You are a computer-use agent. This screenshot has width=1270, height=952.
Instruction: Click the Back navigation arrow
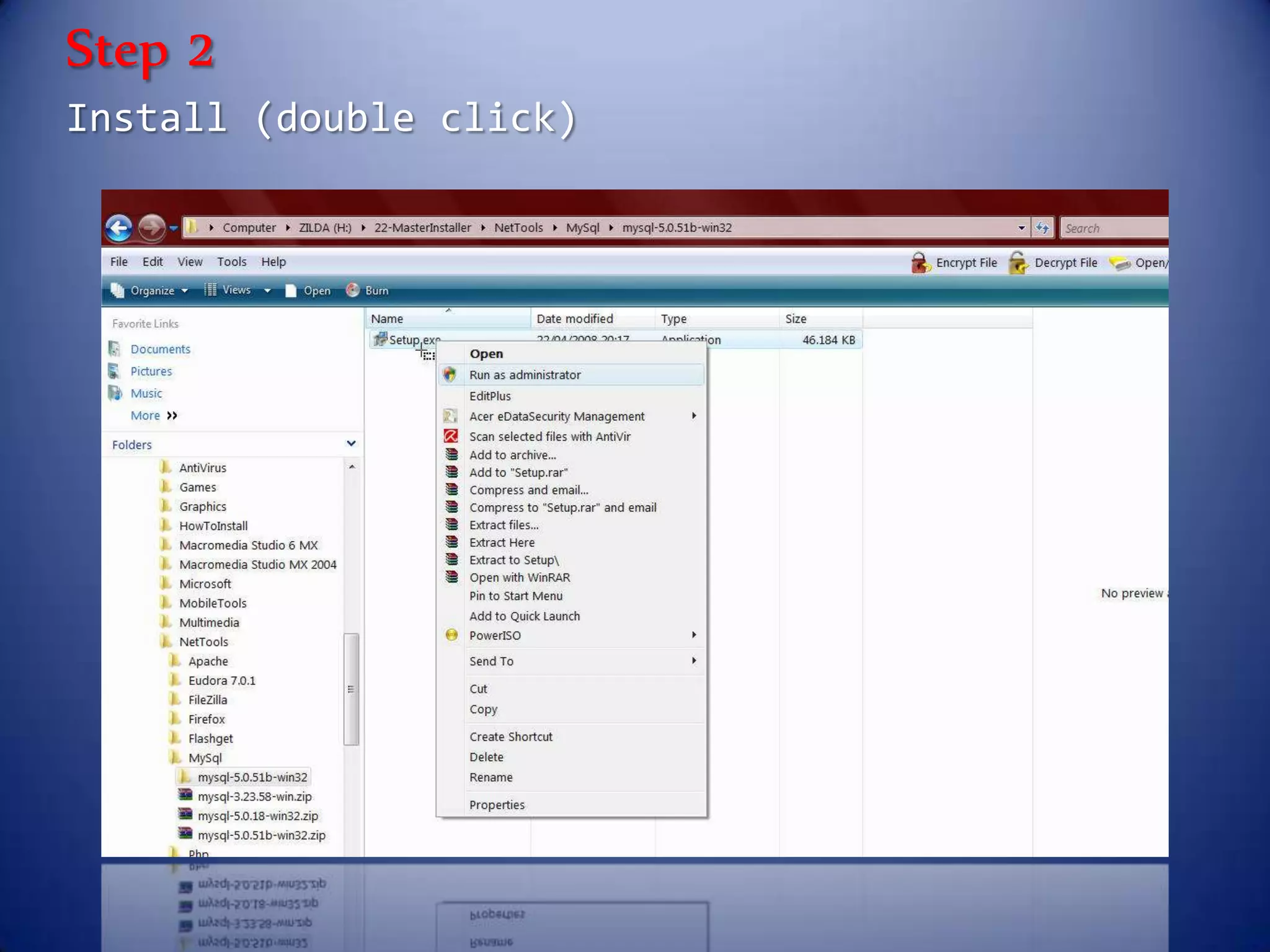(118, 228)
